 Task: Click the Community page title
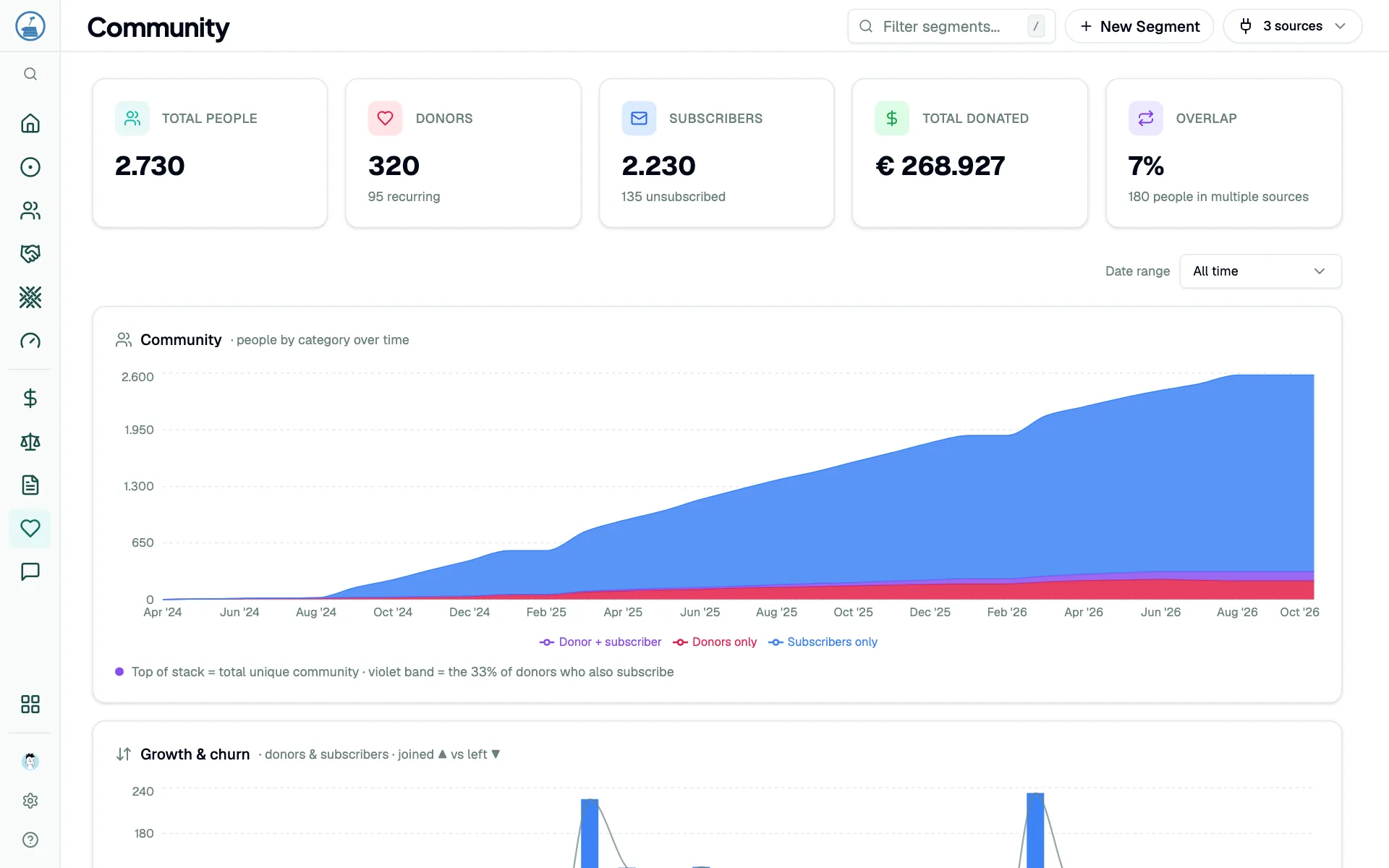(x=158, y=27)
